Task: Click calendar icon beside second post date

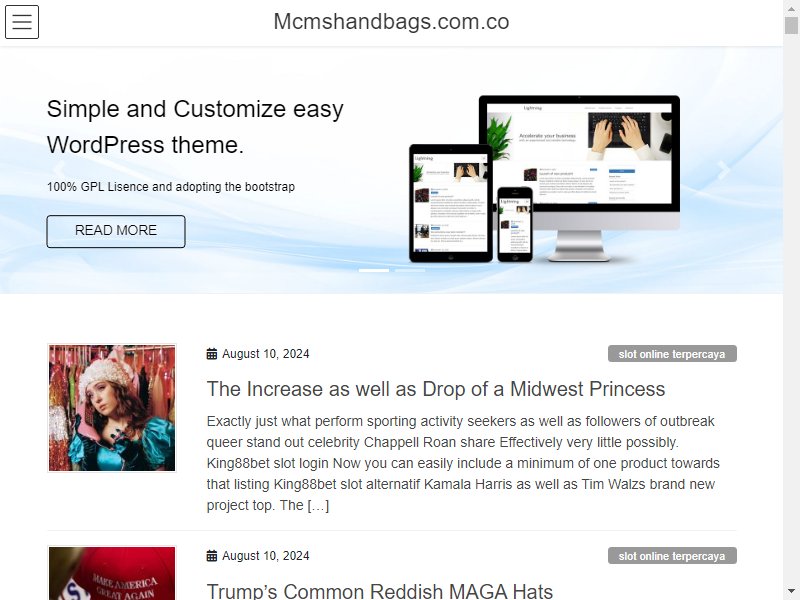Action: 212,556
